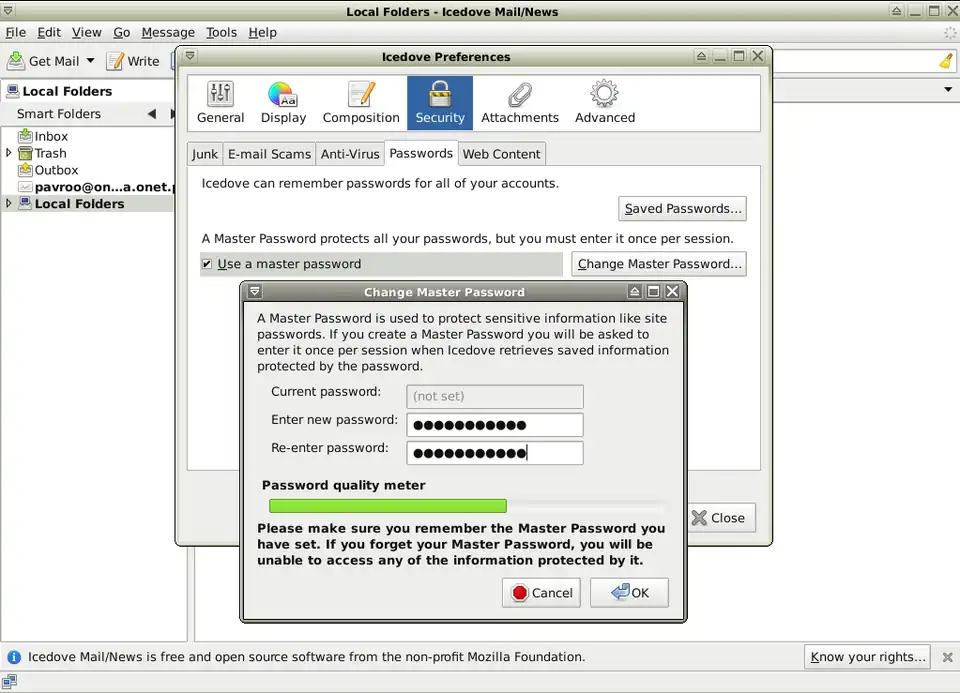Screen dimensions: 960x693
Task: Select the Inbox folder
Action: coord(51,136)
